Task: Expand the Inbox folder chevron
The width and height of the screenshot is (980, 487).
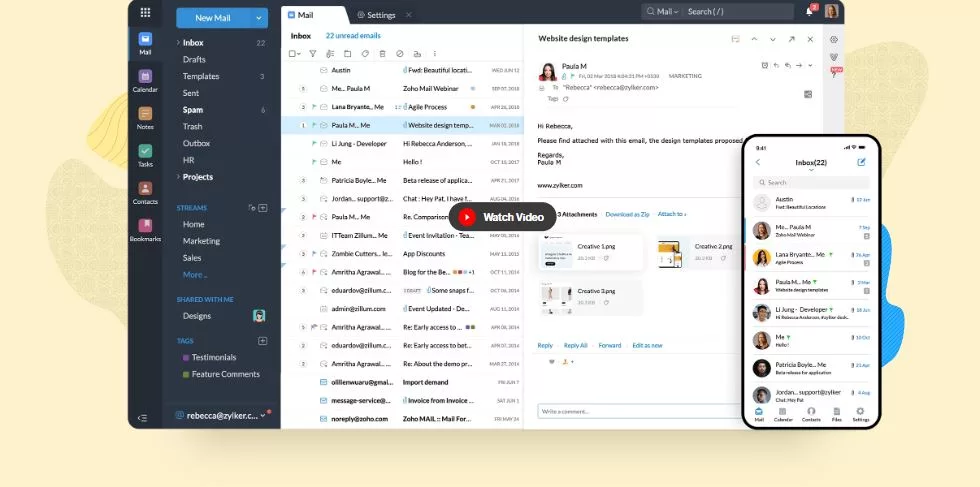Action: click(x=178, y=43)
